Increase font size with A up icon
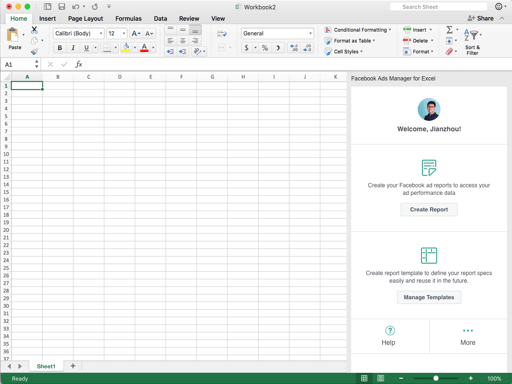 click(136, 34)
